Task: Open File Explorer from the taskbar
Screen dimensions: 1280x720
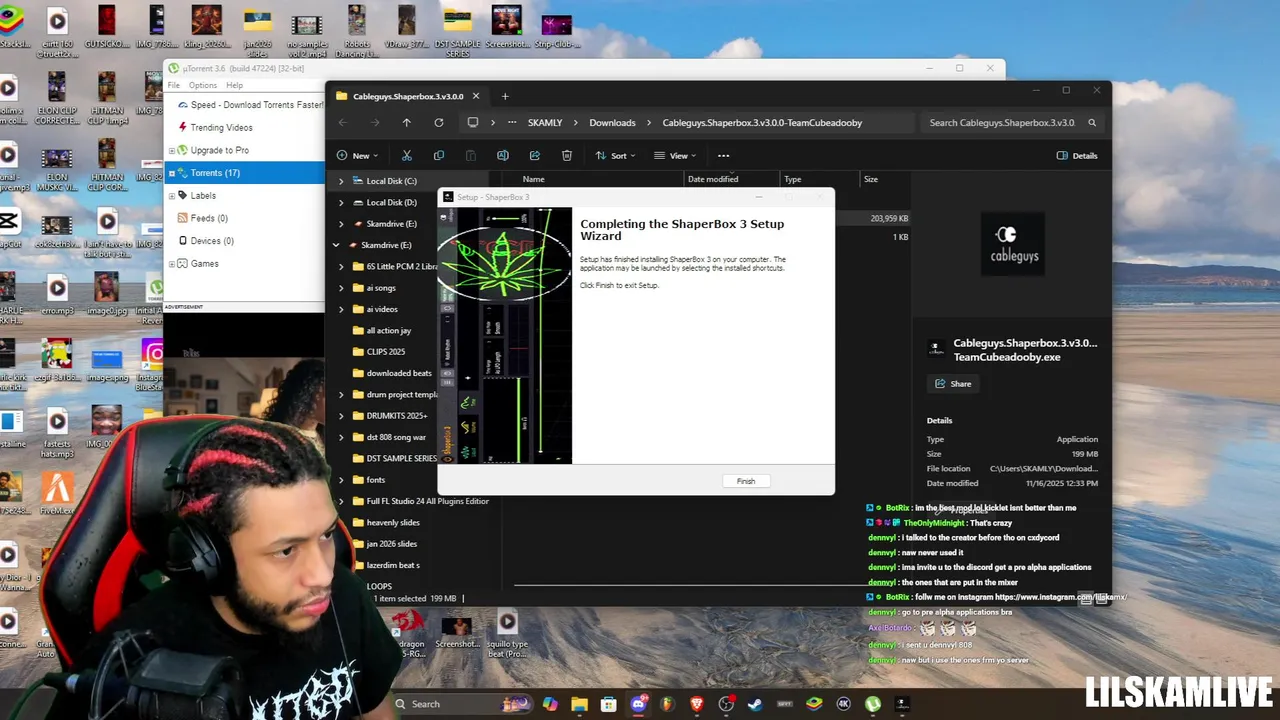Action: 580,704
